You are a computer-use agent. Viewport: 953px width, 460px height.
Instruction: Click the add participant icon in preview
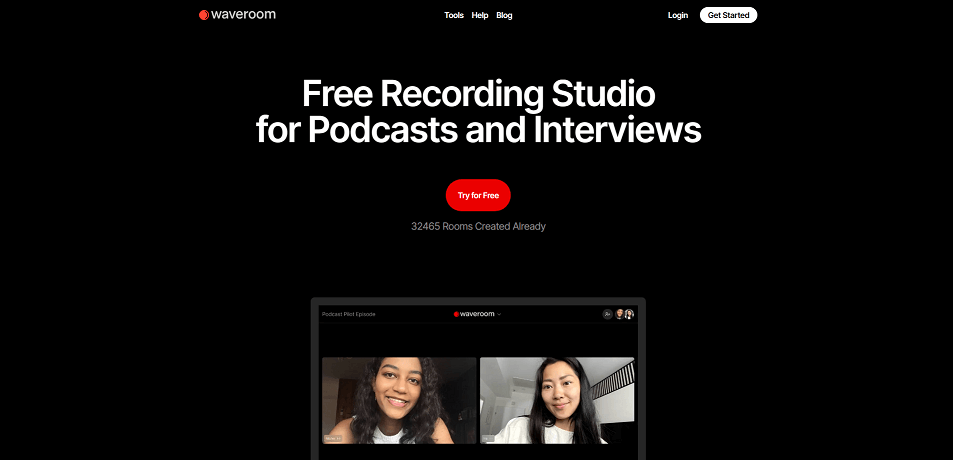point(607,314)
